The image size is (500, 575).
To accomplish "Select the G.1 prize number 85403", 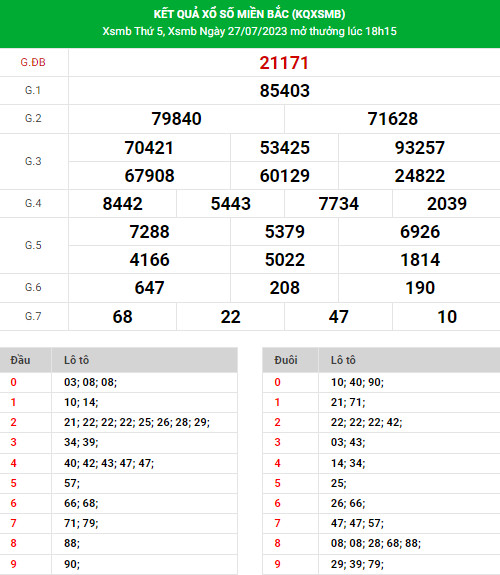I will click(285, 91).
